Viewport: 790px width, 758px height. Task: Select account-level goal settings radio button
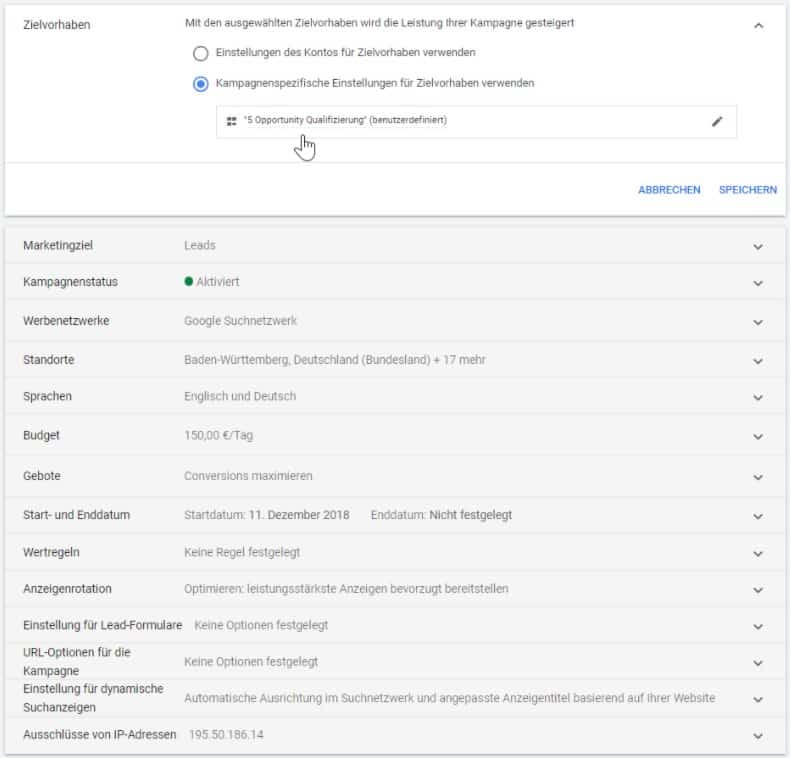[201, 53]
